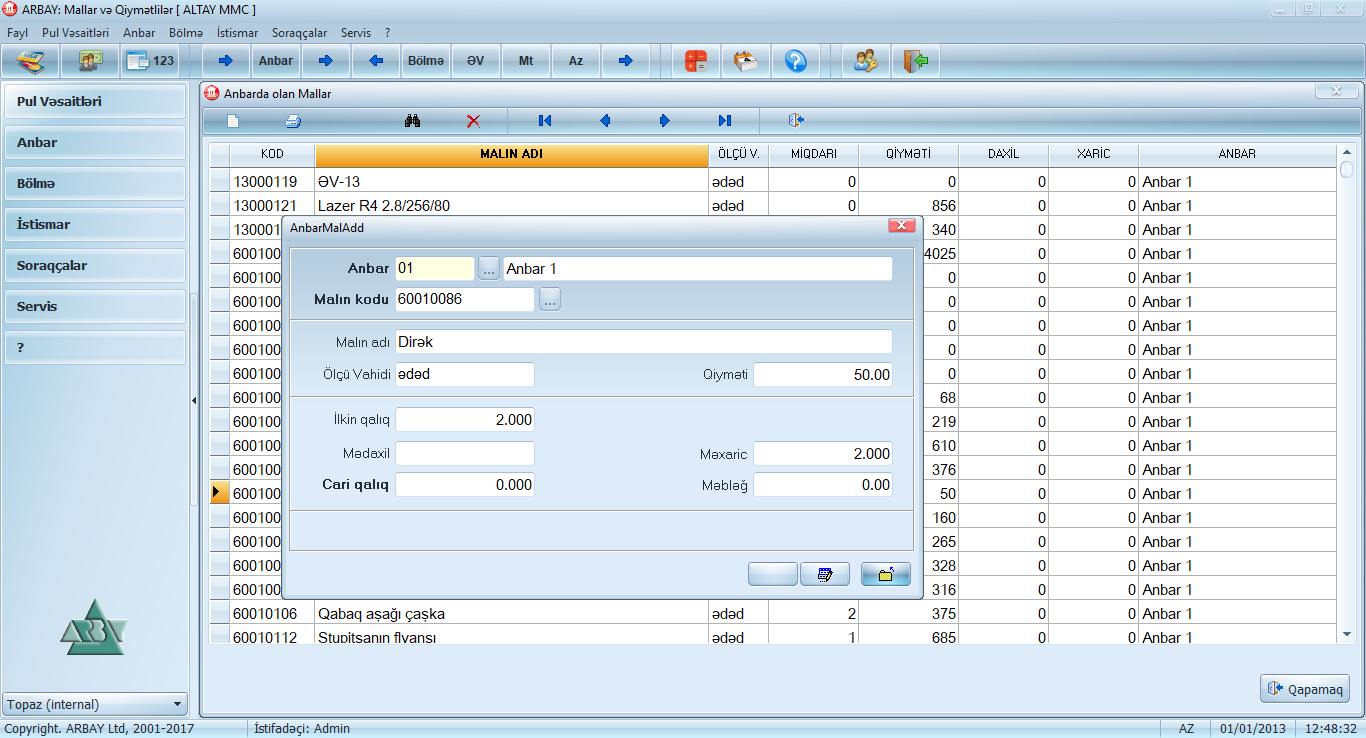Expand the Topaz (internal) dropdown
The image size is (1366, 738).
coord(178,704)
